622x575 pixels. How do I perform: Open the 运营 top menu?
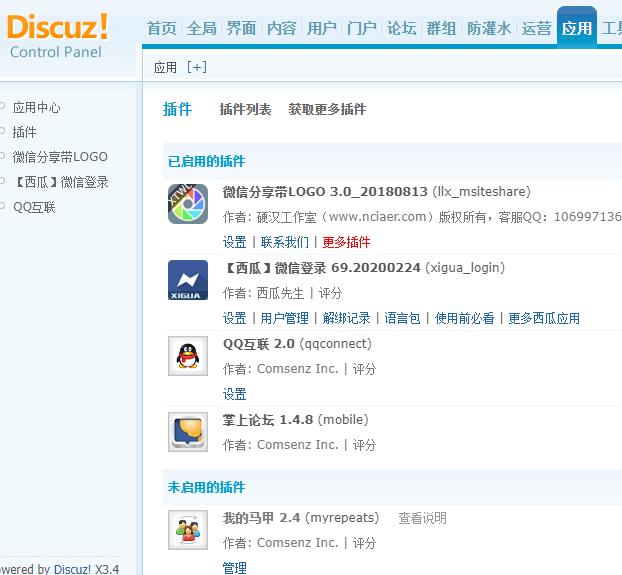pos(536,28)
